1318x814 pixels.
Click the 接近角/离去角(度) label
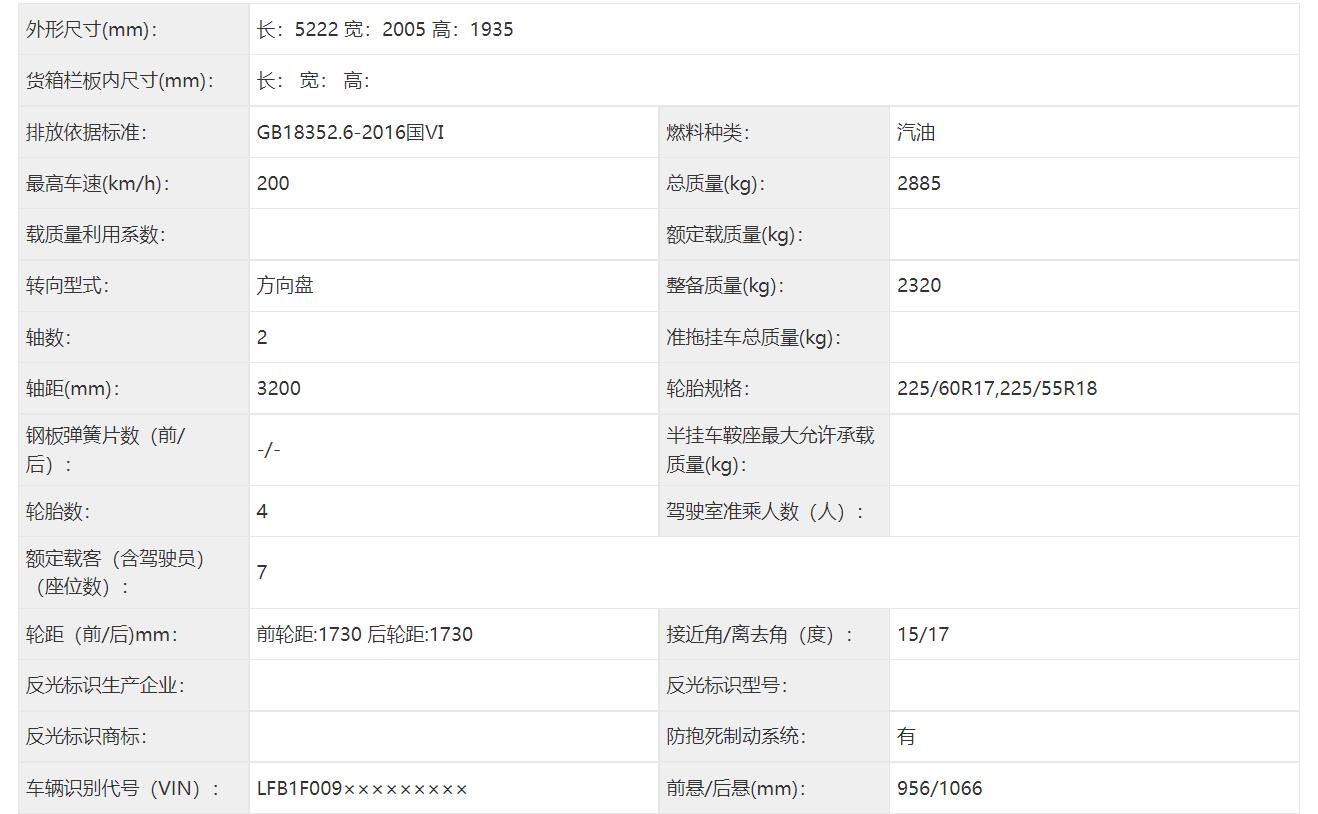point(760,634)
